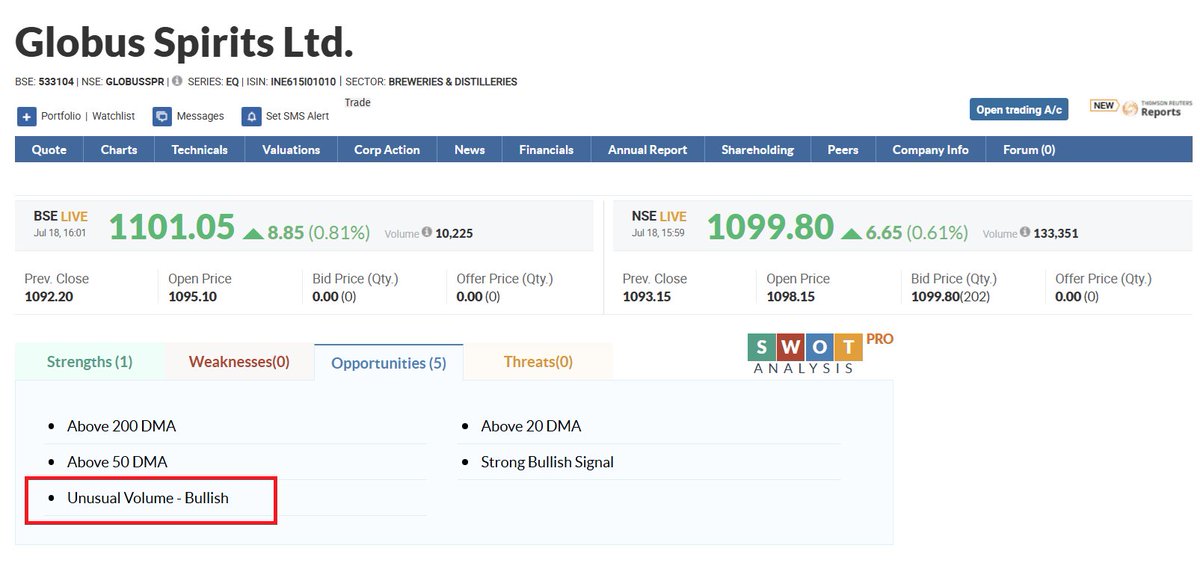Viewport: 1200px width, 566px height.
Task: Open the Valuations tab
Action: [291, 150]
